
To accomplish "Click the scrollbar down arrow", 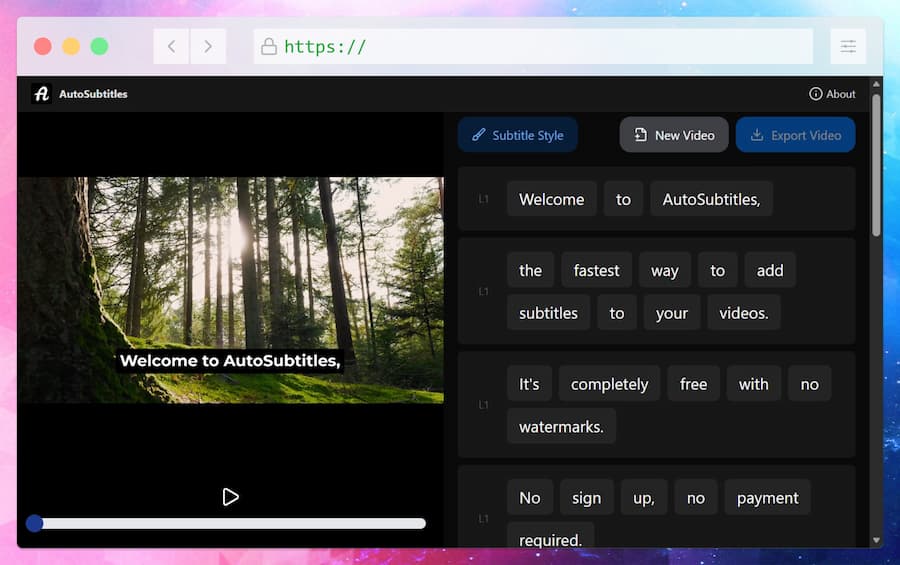I will tap(876, 540).
